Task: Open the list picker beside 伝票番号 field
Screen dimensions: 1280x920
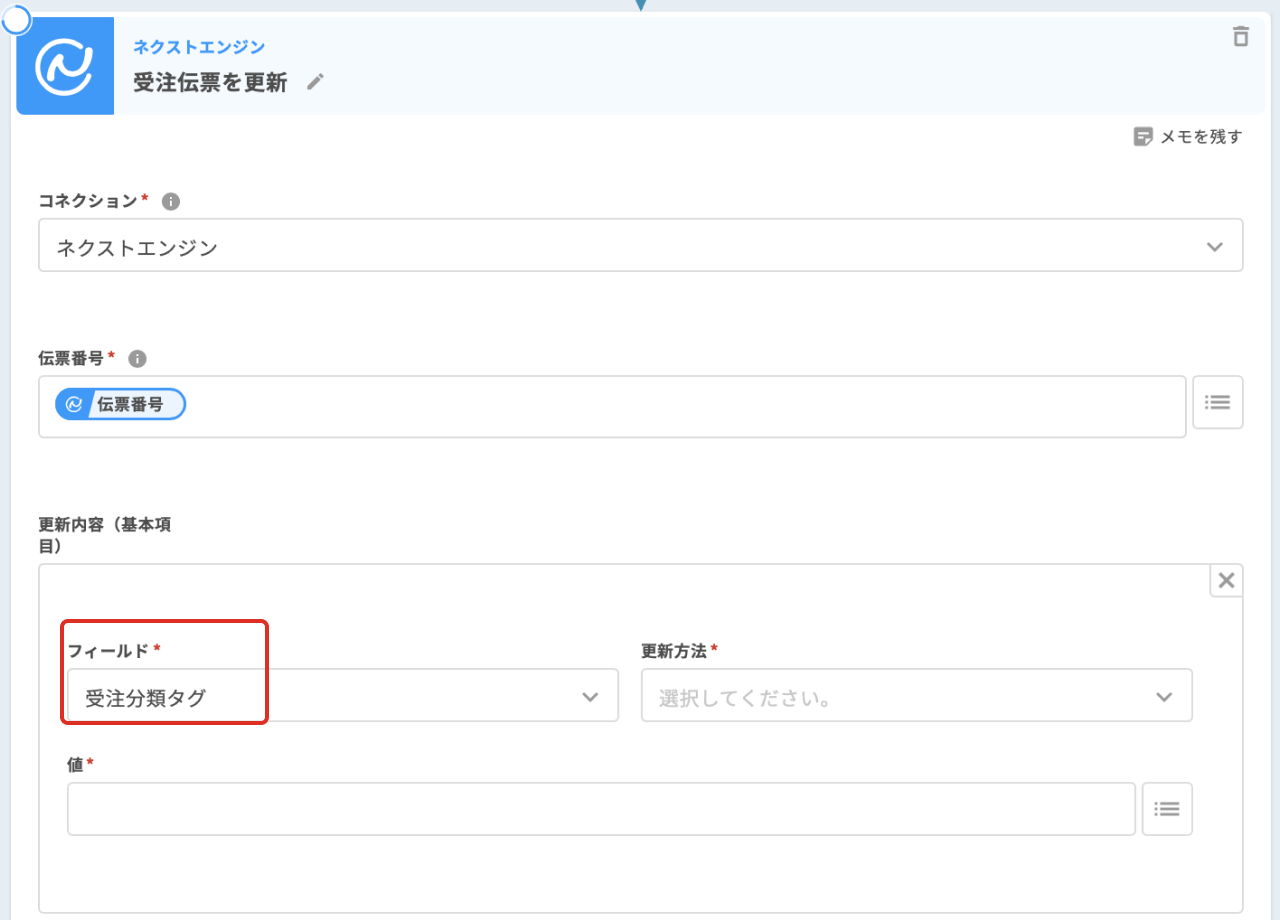Action: click(1217, 402)
